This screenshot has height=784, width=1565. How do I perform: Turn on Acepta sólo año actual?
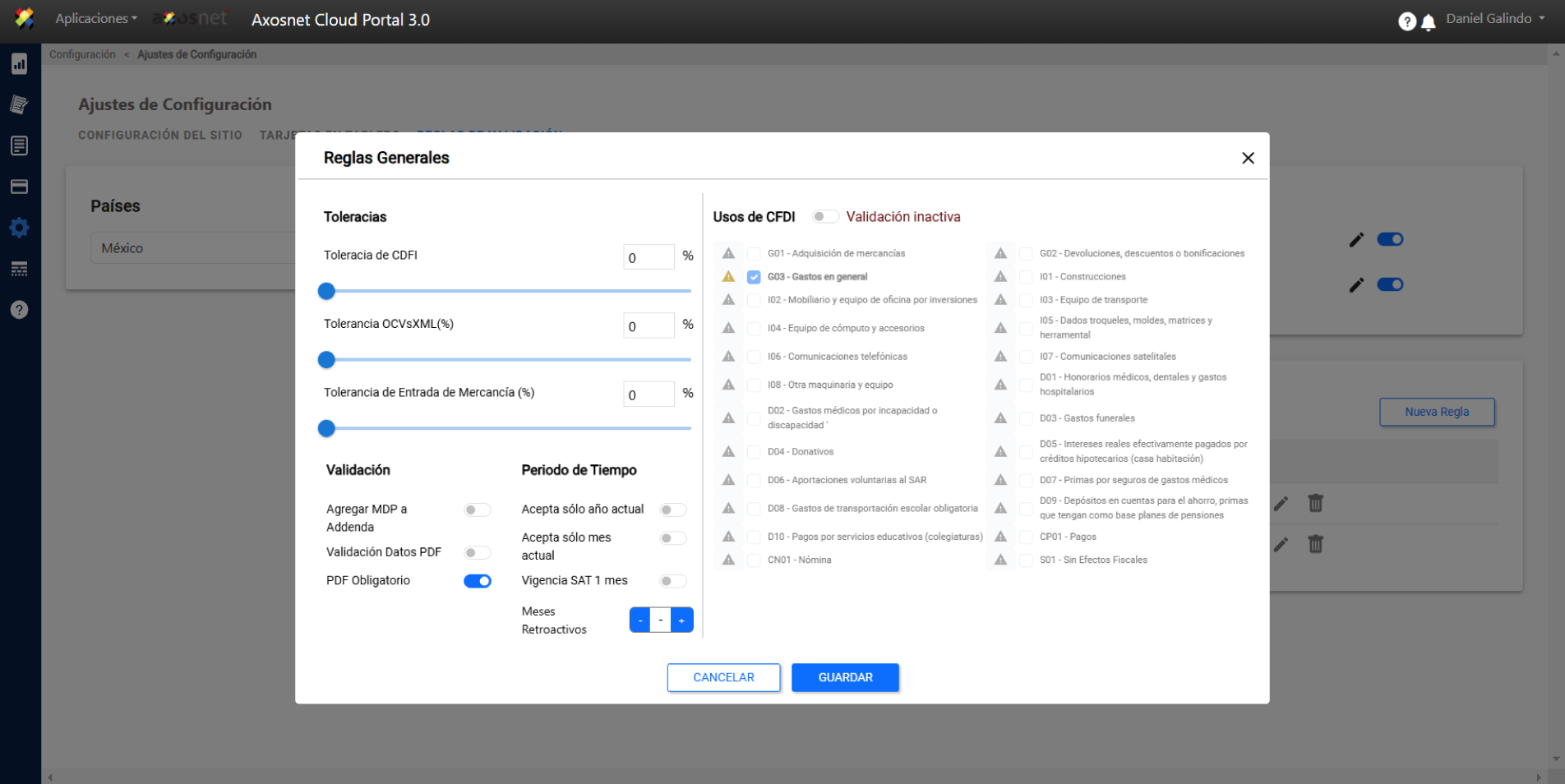click(x=673, y=510)
